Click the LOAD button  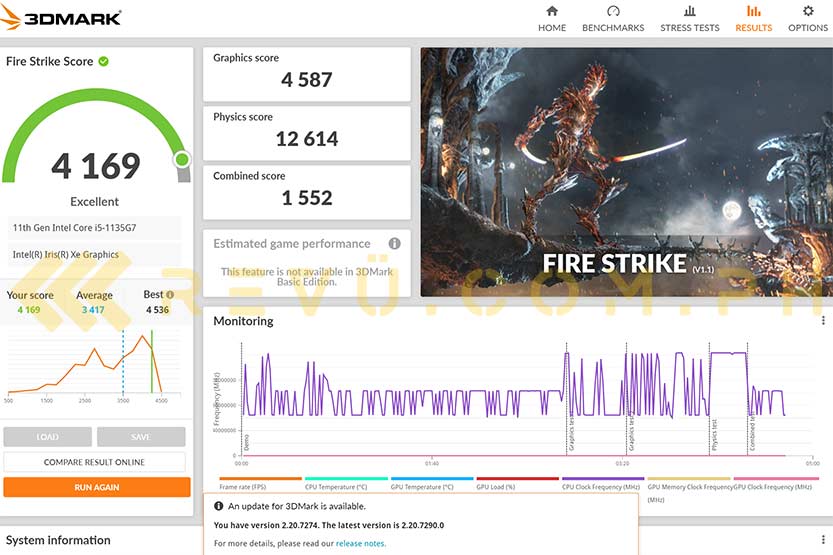pos(47,437)
